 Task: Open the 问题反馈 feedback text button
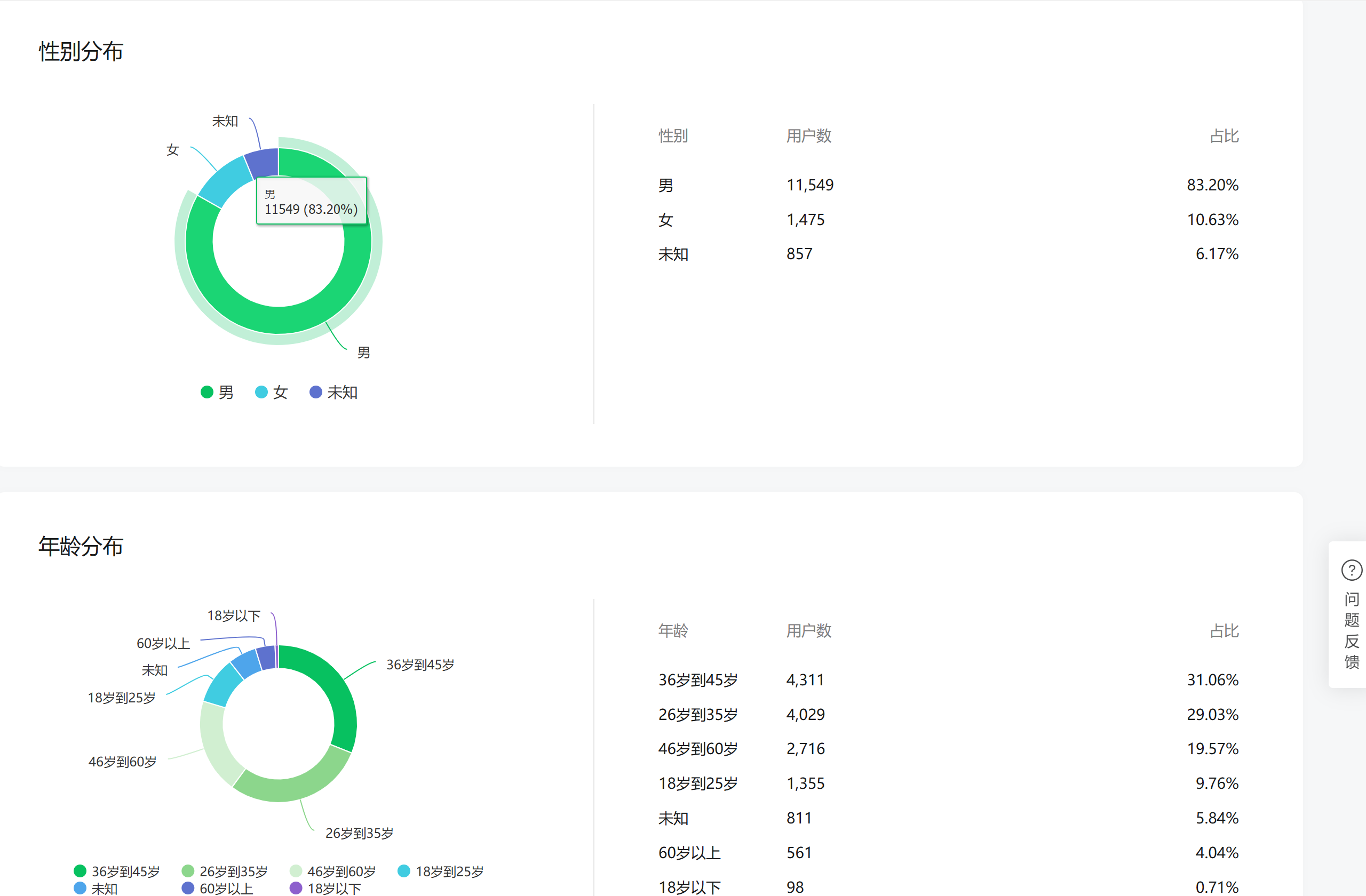click(1352, 630)
